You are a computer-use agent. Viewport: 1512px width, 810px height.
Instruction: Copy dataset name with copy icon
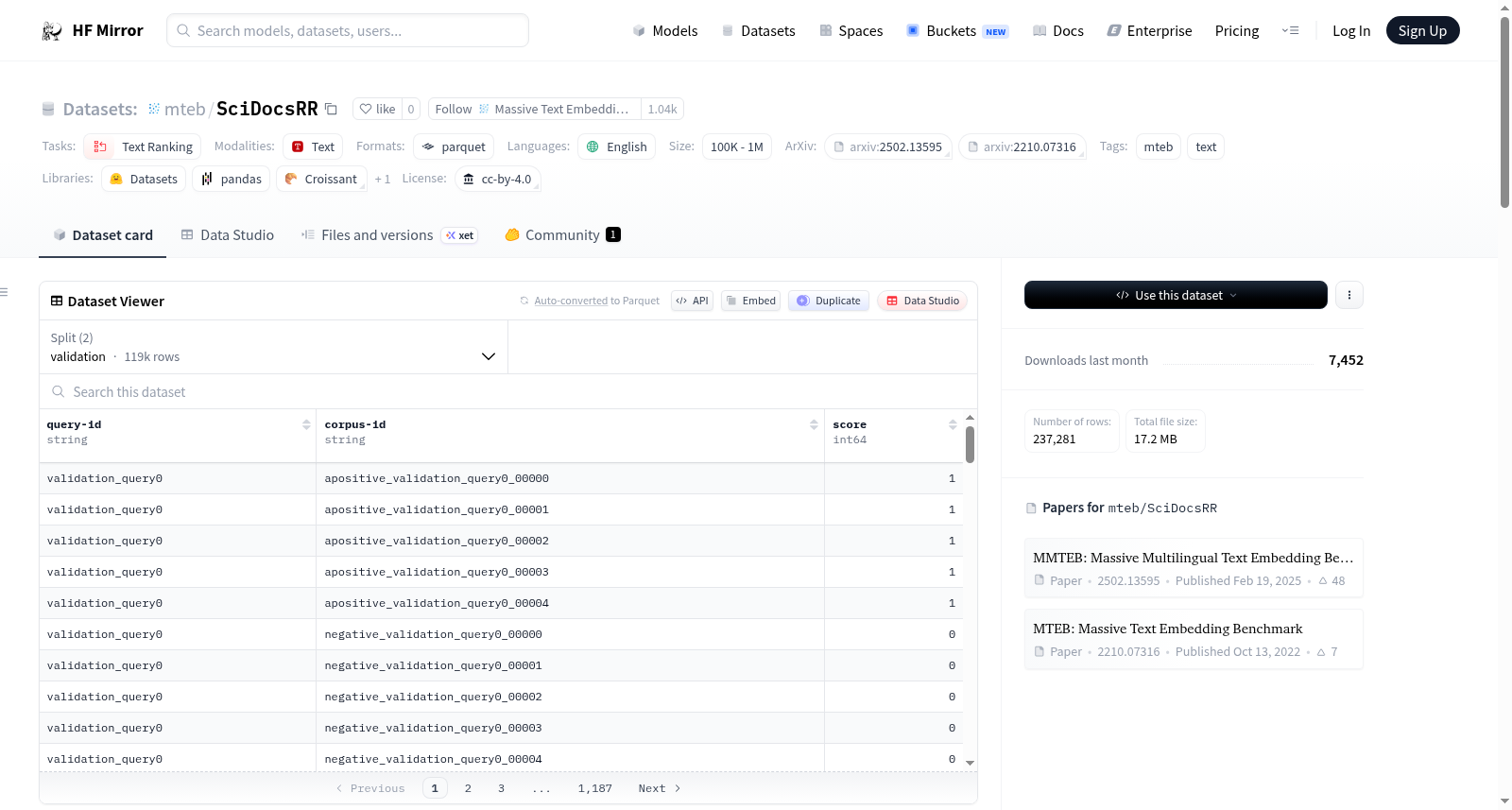[x=331, y=109]
